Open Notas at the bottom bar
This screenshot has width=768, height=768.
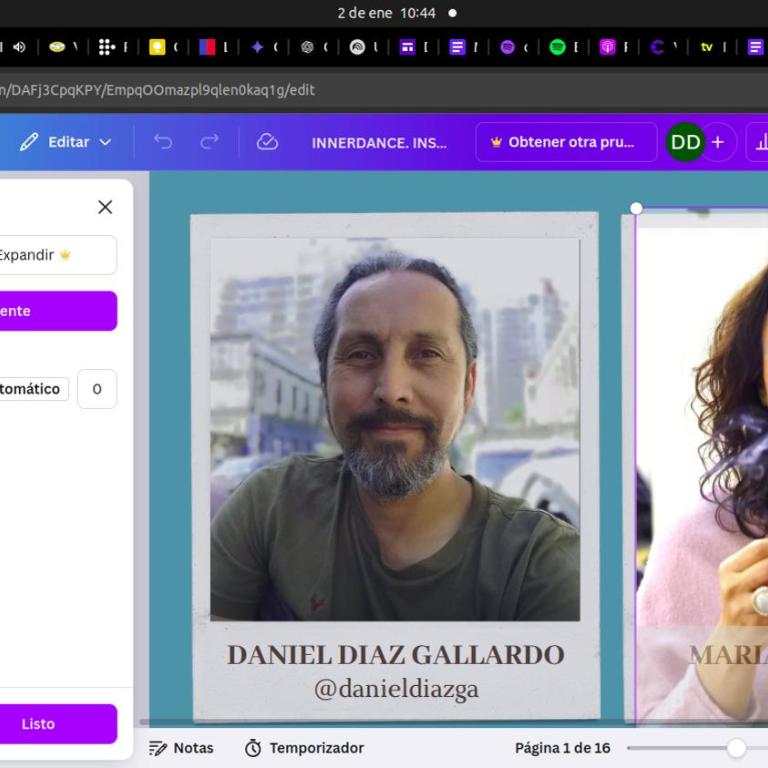(181, 748)
